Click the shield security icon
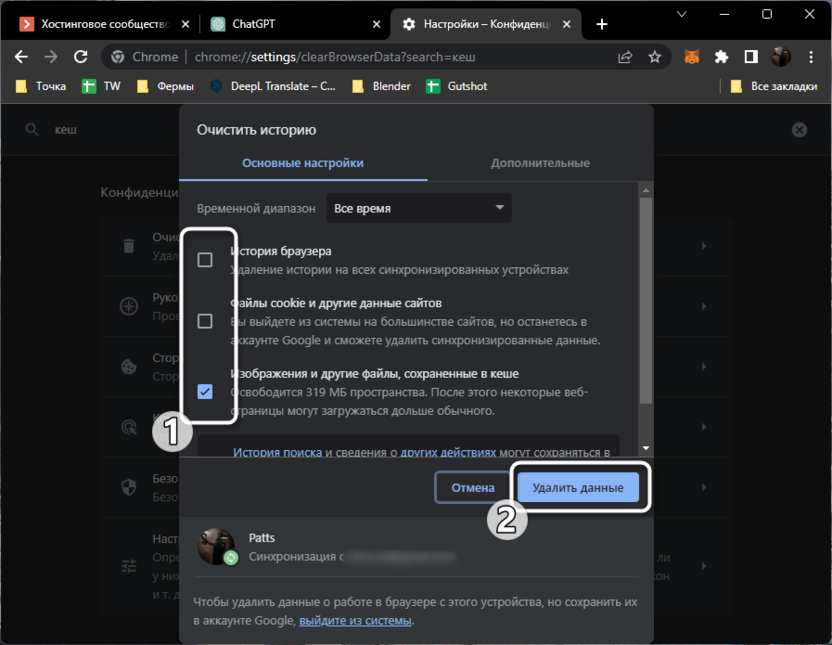Viewport: 832px width, 645px height. (129, 487)
